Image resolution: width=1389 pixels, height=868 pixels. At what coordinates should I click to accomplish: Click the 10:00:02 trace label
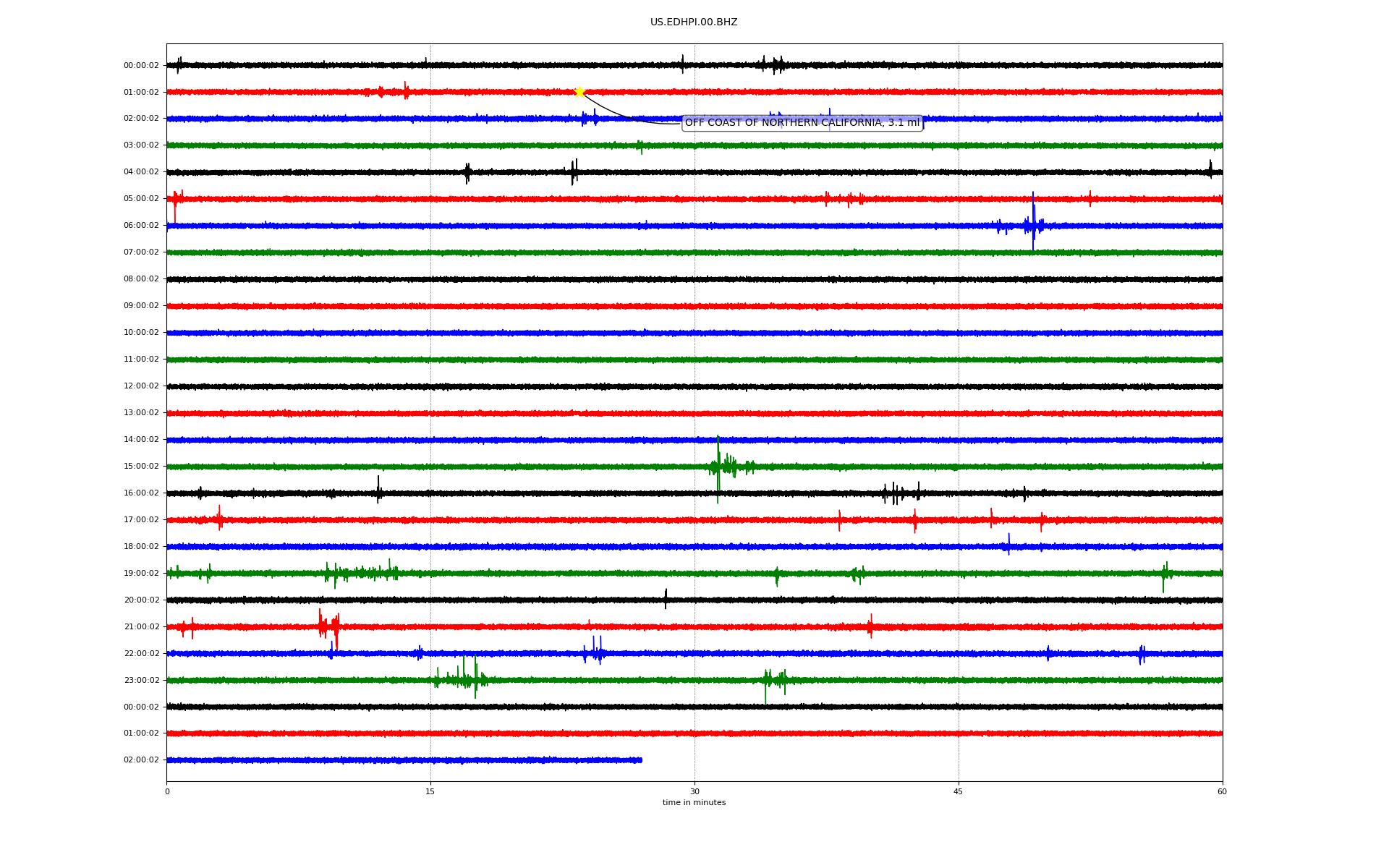pos(141,333)
